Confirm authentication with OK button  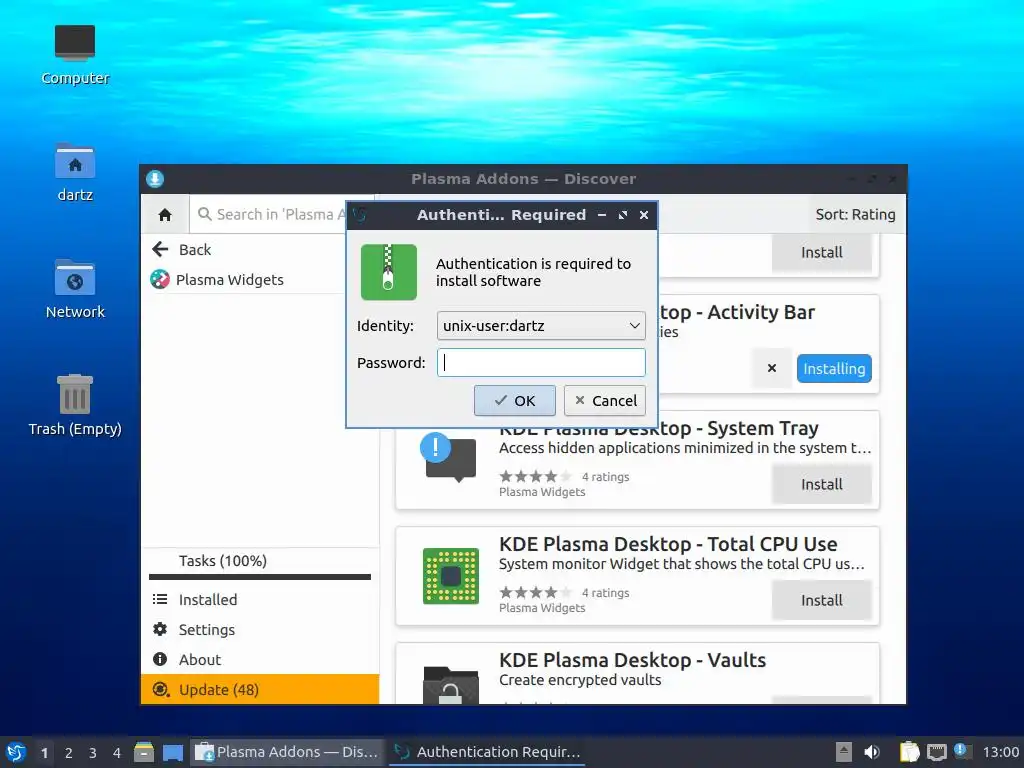pos(515,400)
